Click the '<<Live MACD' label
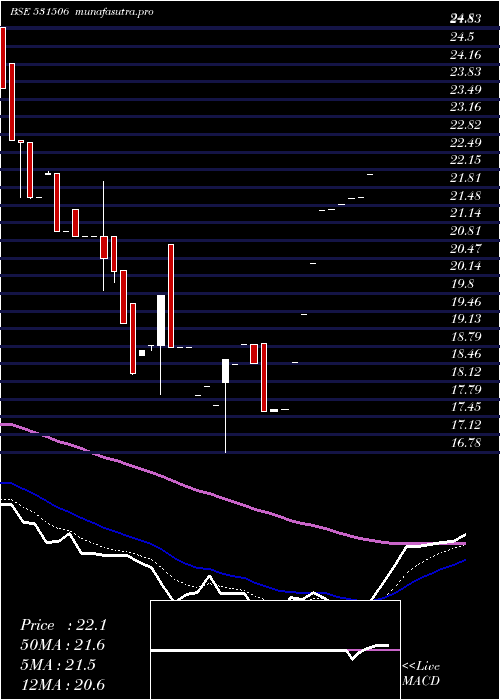The height and width of the screenshot is (700, 500). [x=421, y=674]
